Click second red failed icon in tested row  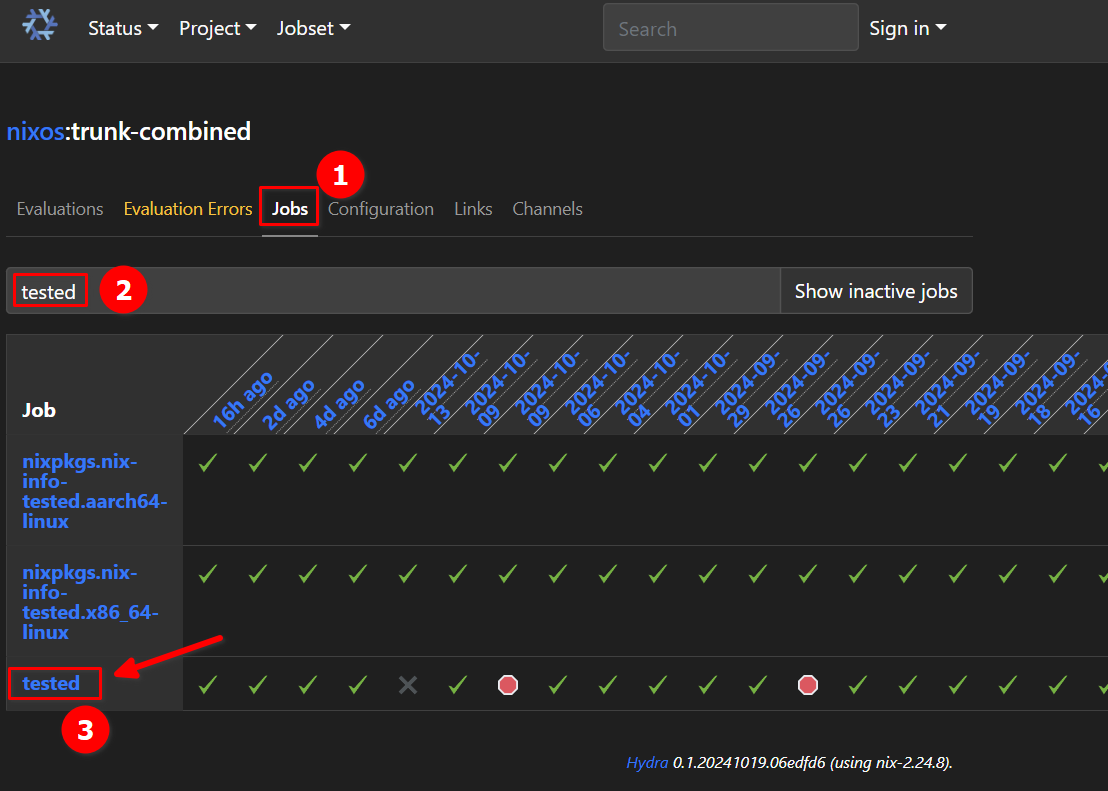pos(808,685)
